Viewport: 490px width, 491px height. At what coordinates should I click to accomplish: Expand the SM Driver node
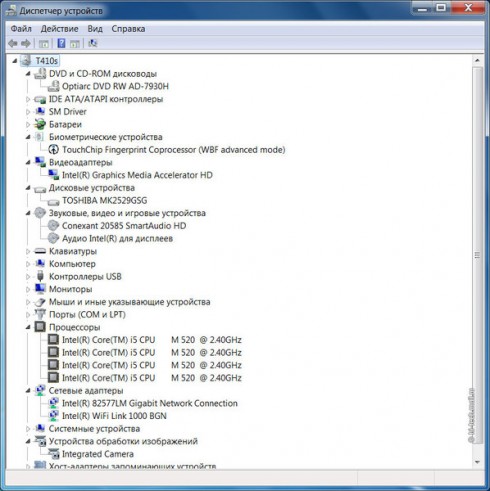click(x=28, y=112)
